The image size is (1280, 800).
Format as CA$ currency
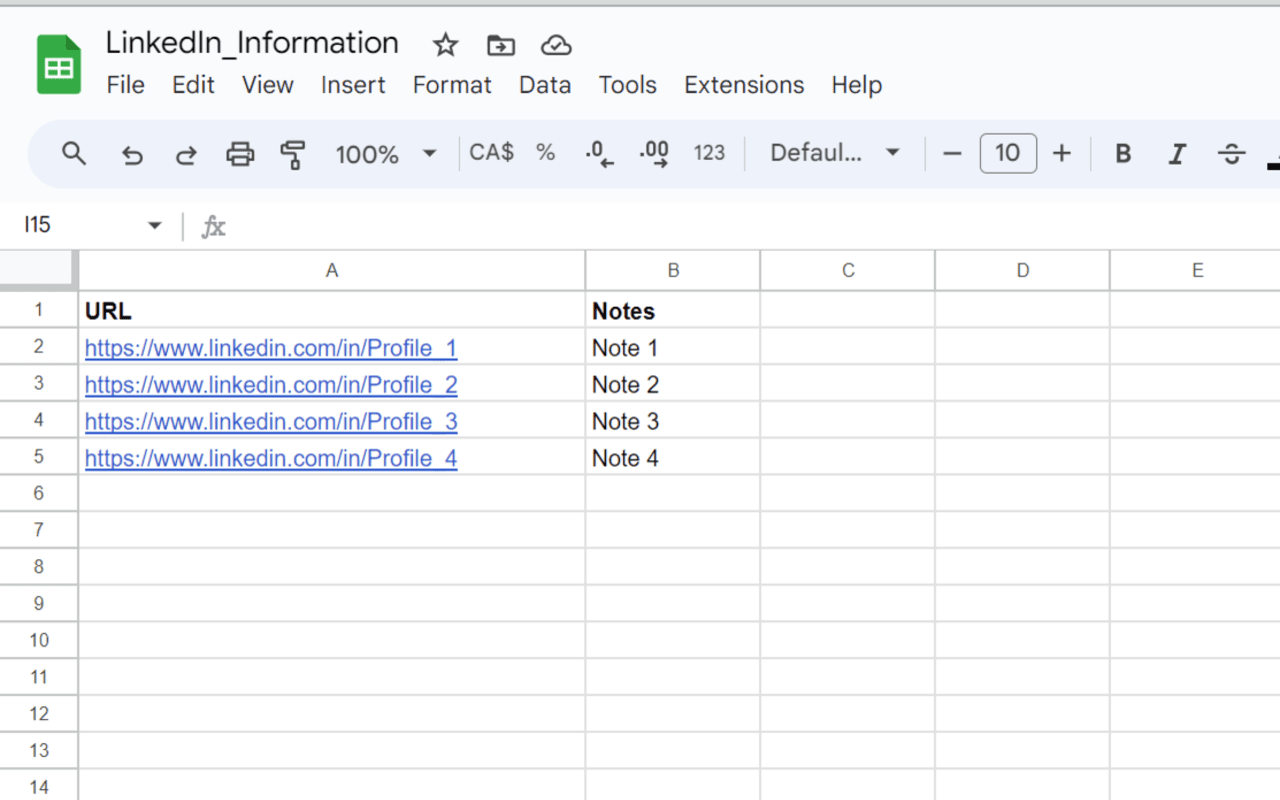point(491,153)
